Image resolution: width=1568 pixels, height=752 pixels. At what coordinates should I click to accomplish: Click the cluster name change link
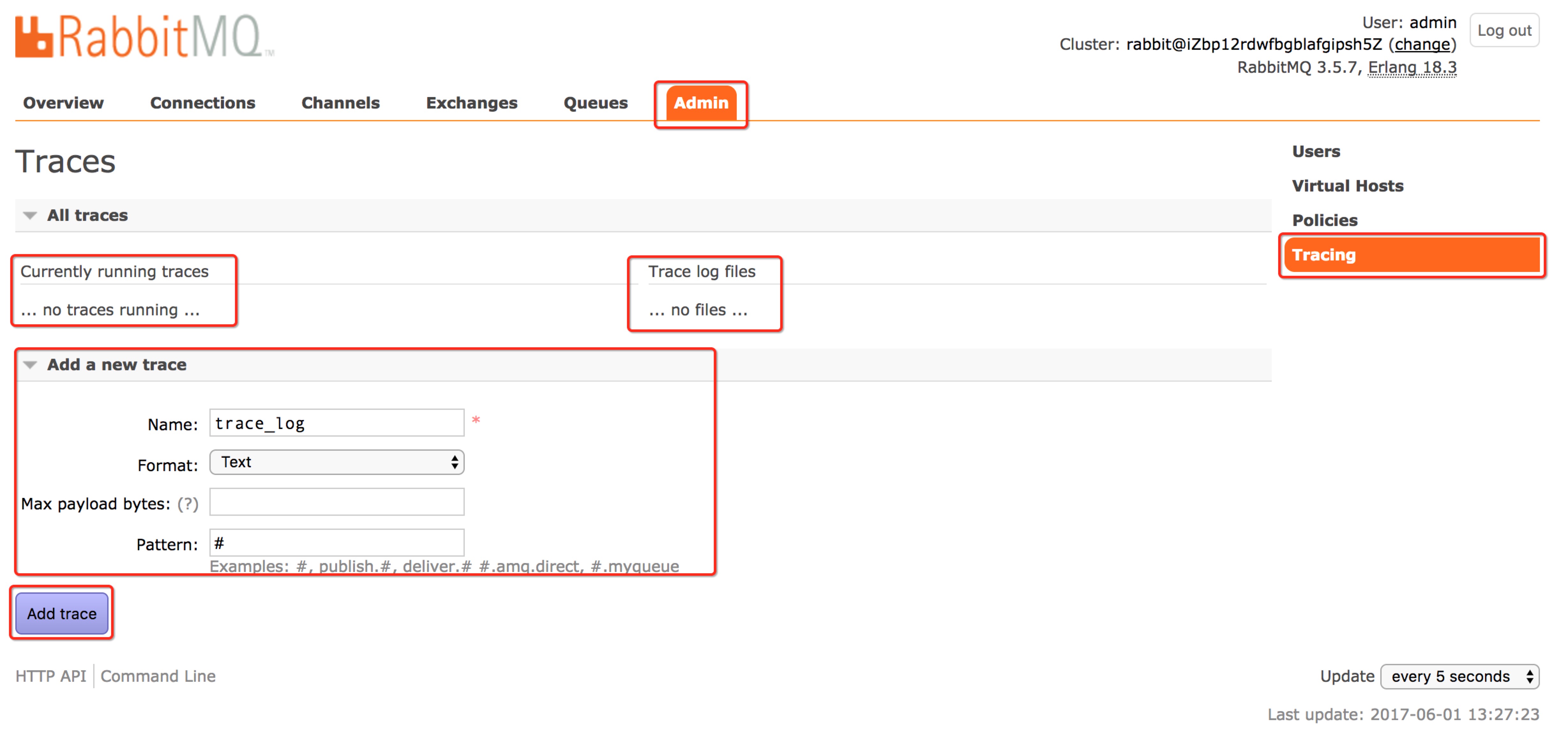1422,44
